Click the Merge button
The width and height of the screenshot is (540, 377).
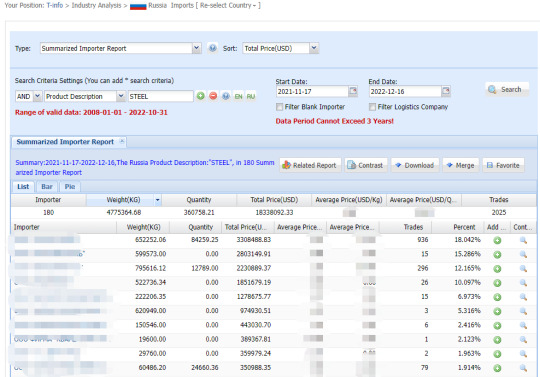coord(461,165)
